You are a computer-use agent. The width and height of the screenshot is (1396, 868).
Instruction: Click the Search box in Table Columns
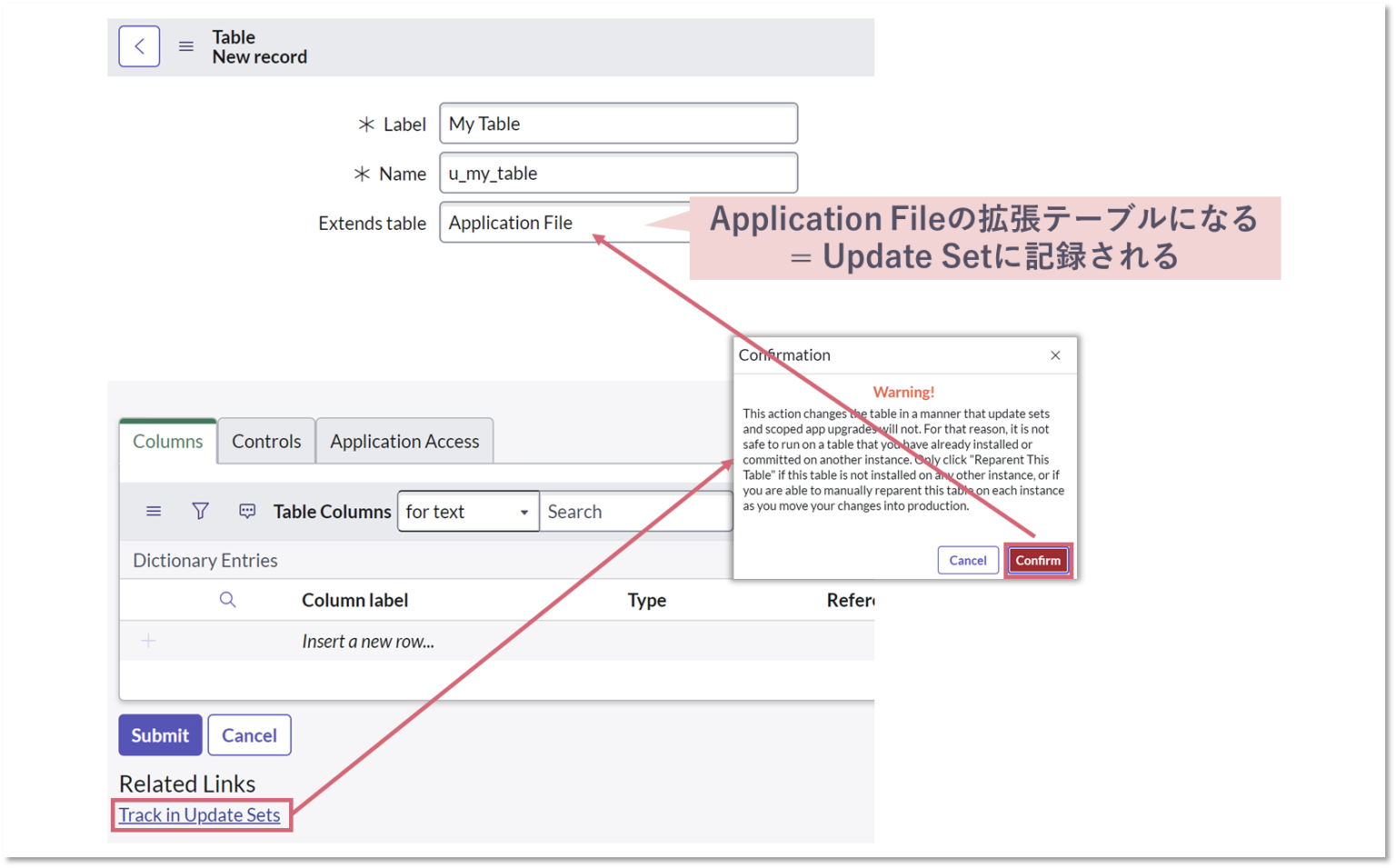point(636,511)
